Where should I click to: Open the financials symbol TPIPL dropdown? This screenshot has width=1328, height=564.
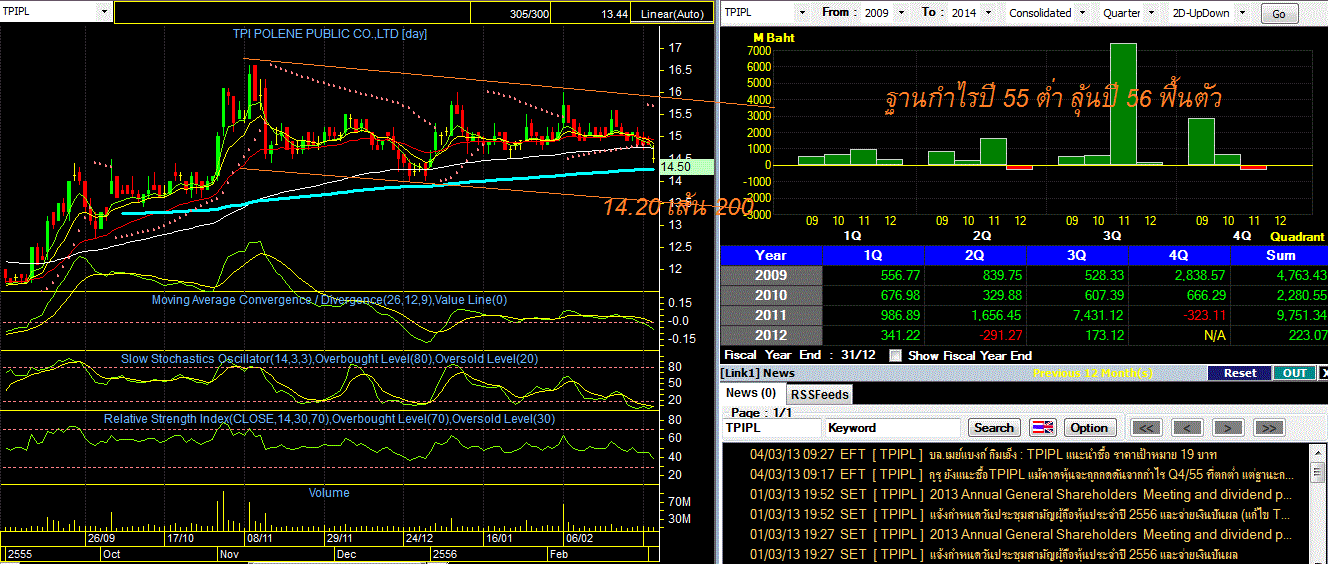pyautogui.click(x=800, y=13)
